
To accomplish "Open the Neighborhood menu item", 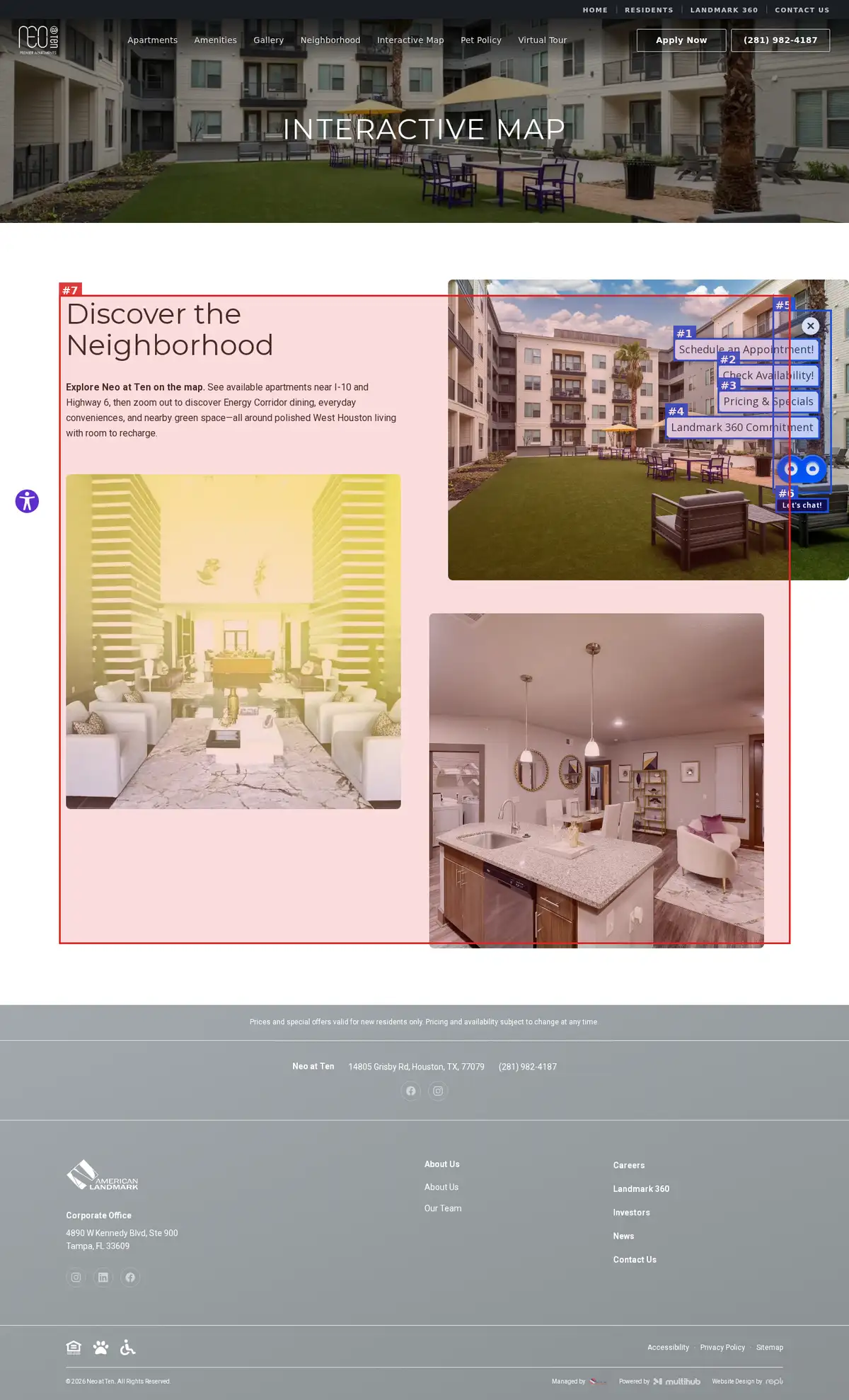I will click(330, 40).
